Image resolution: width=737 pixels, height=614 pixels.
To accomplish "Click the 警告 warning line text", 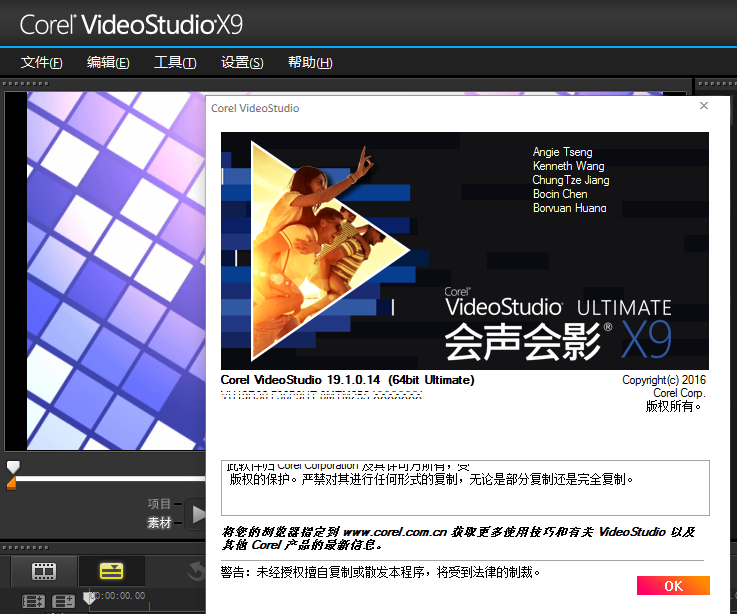I will click(x=380, y=572).
